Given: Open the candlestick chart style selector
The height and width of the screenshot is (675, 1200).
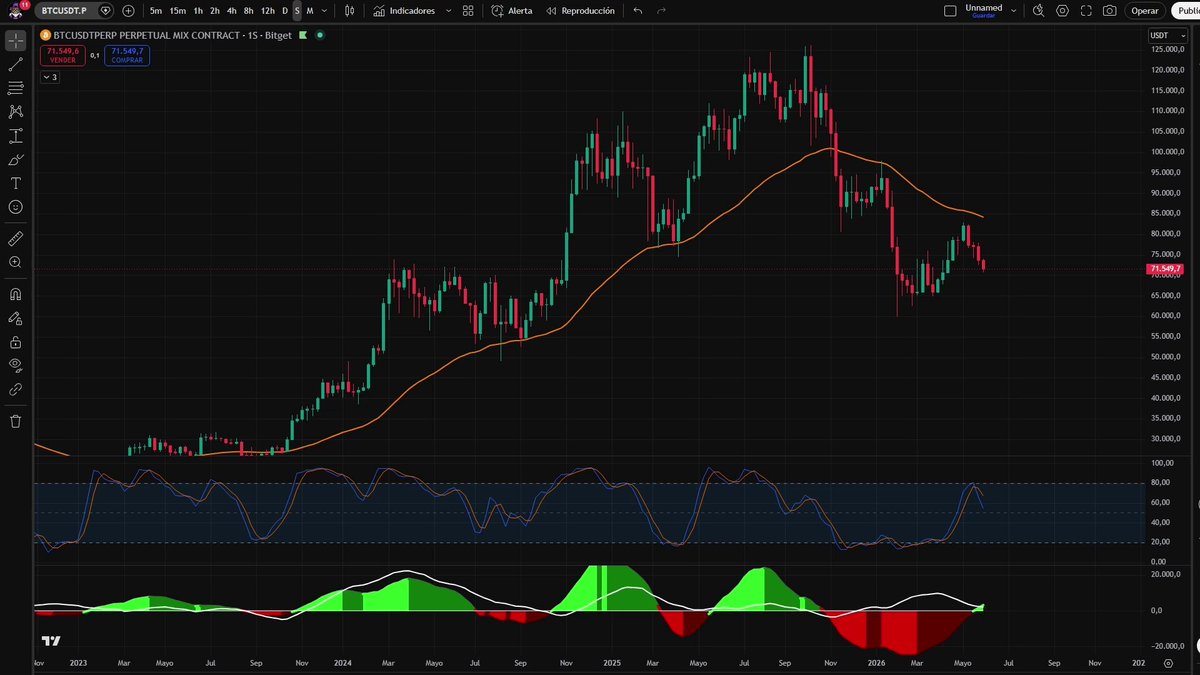Looking at the screenshot, I should click(x=349, y=11).
